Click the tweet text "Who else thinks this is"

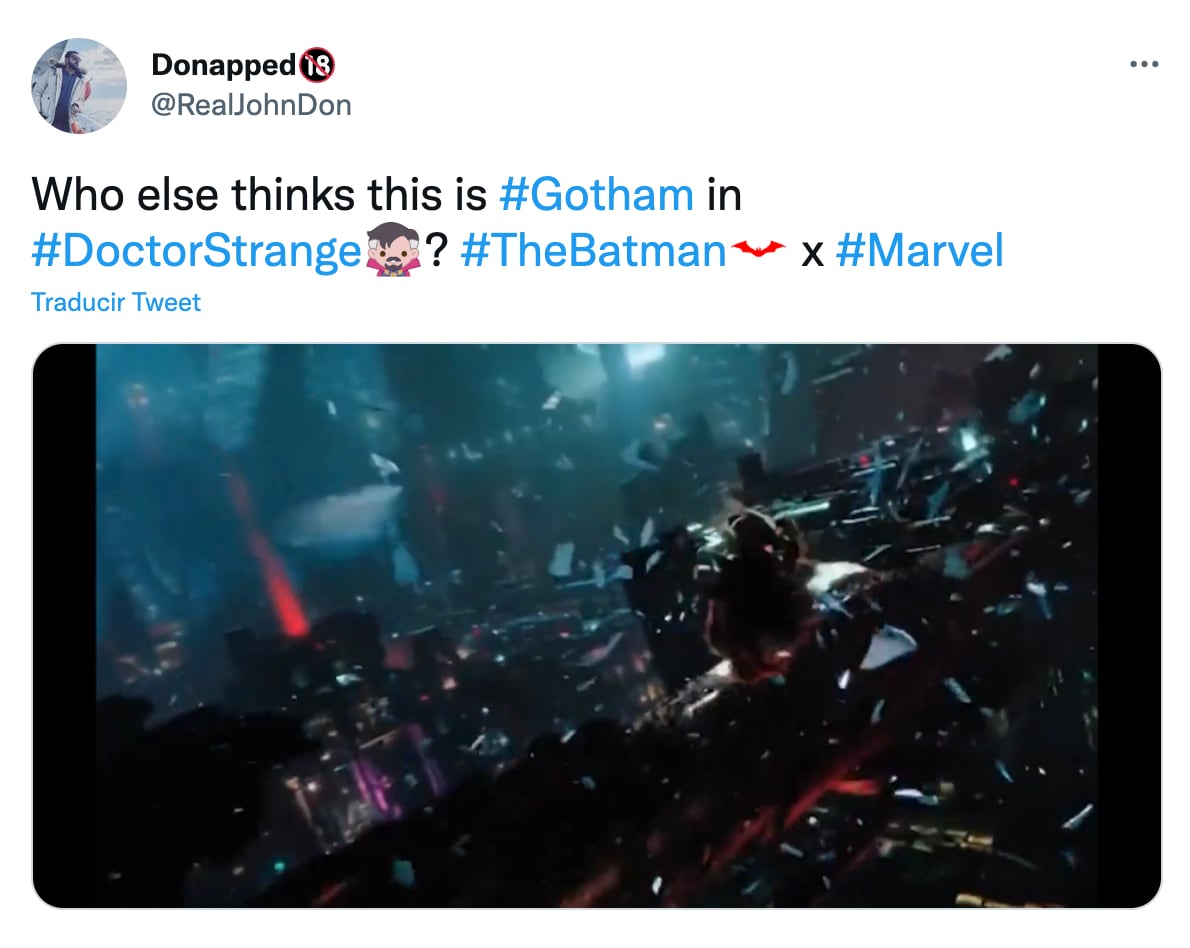coord(259,195)
